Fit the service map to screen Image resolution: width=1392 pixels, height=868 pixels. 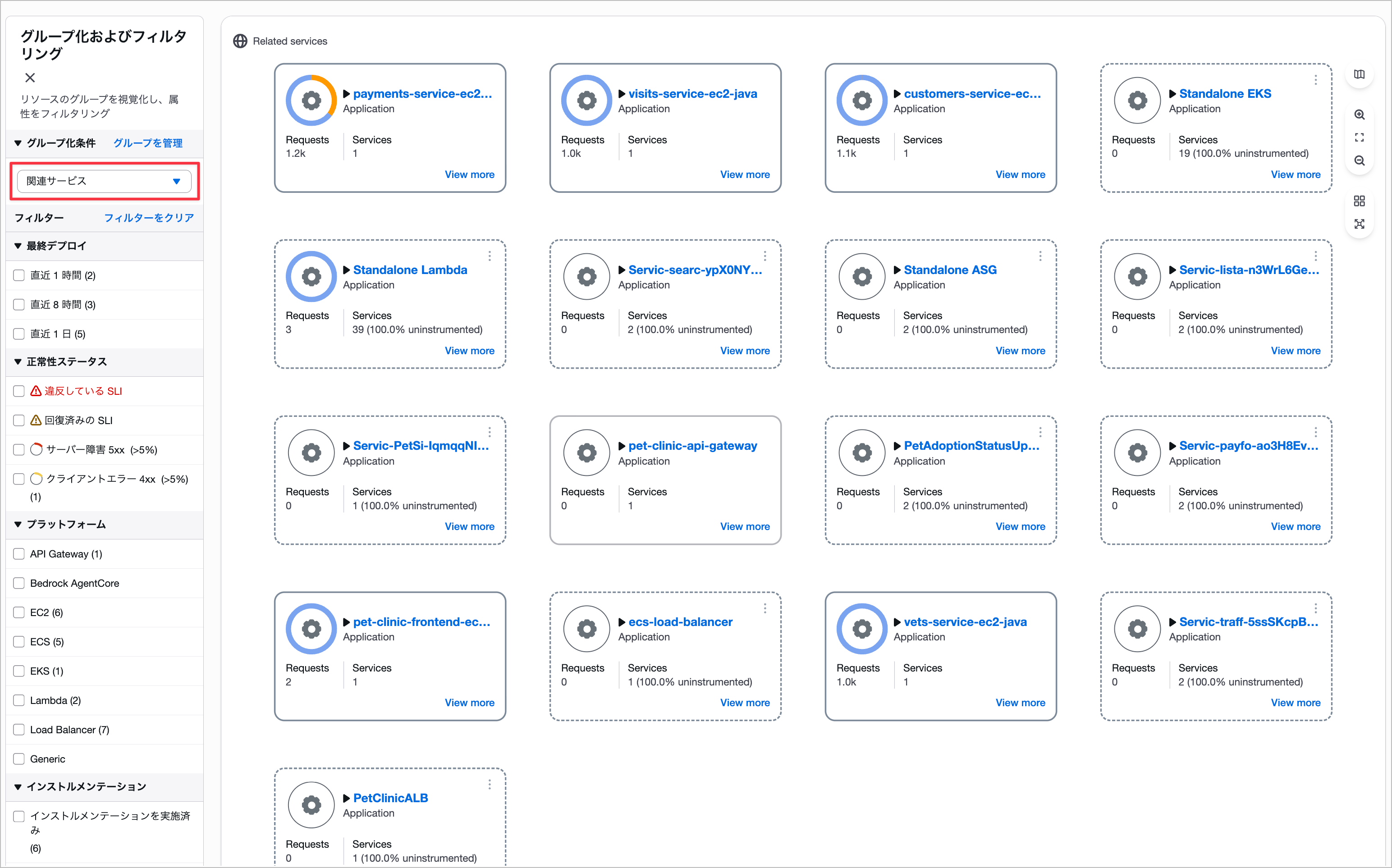[1359, 137]
